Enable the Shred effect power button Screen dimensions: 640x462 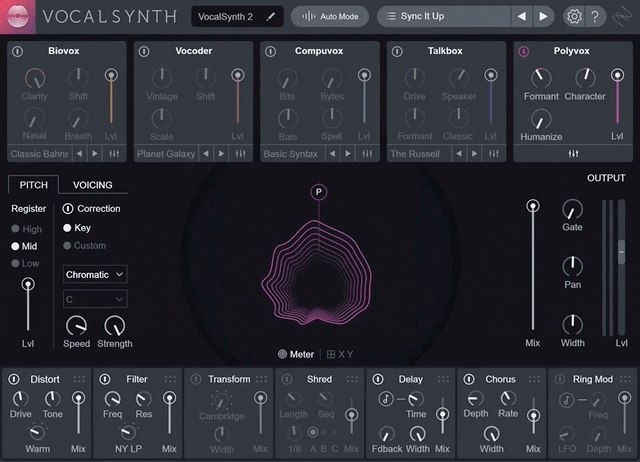[288, 379]
